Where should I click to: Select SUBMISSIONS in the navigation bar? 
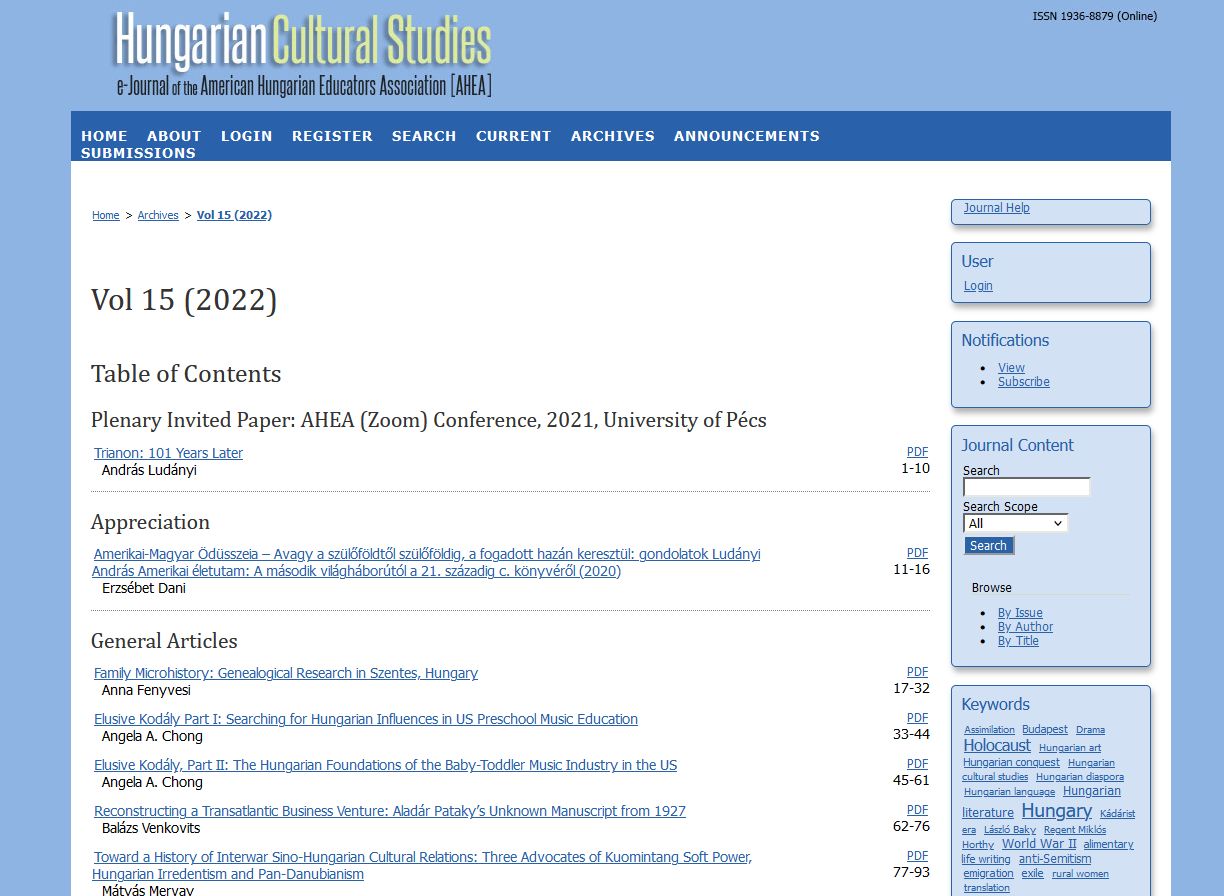coord(138,153)
